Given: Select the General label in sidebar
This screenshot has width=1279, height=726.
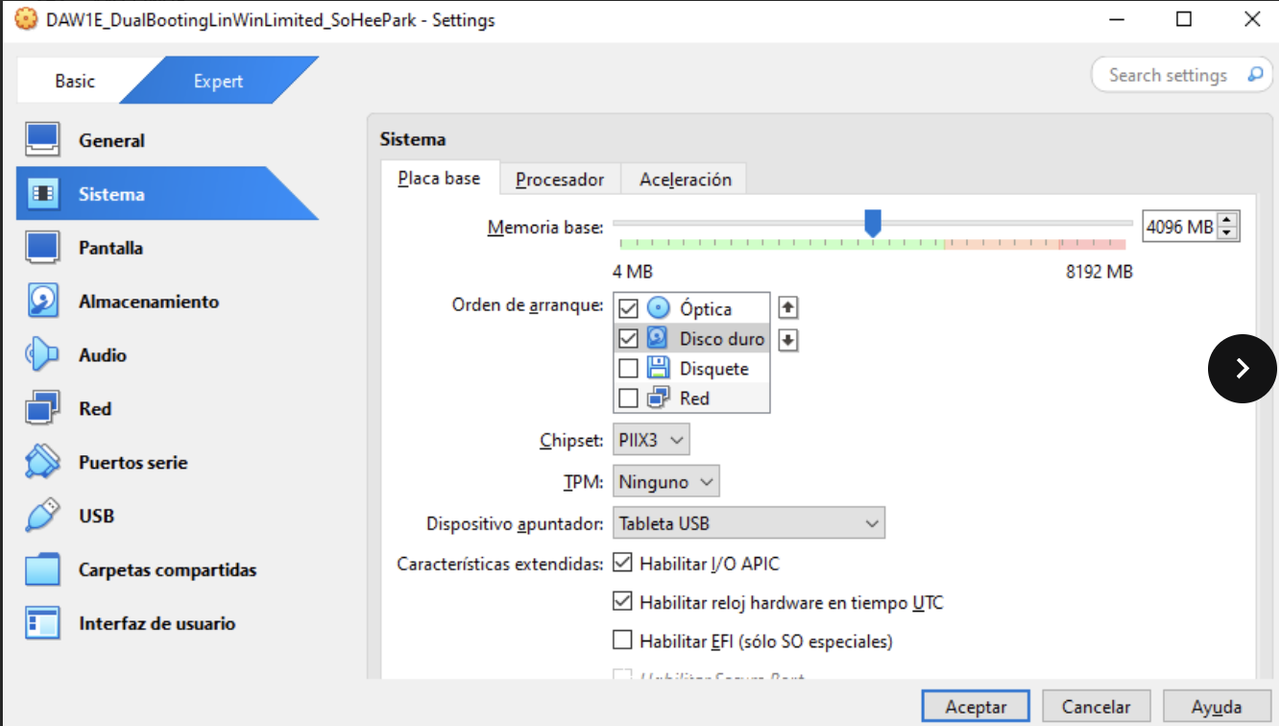Looking at the screenshot, I should [112, 141].
